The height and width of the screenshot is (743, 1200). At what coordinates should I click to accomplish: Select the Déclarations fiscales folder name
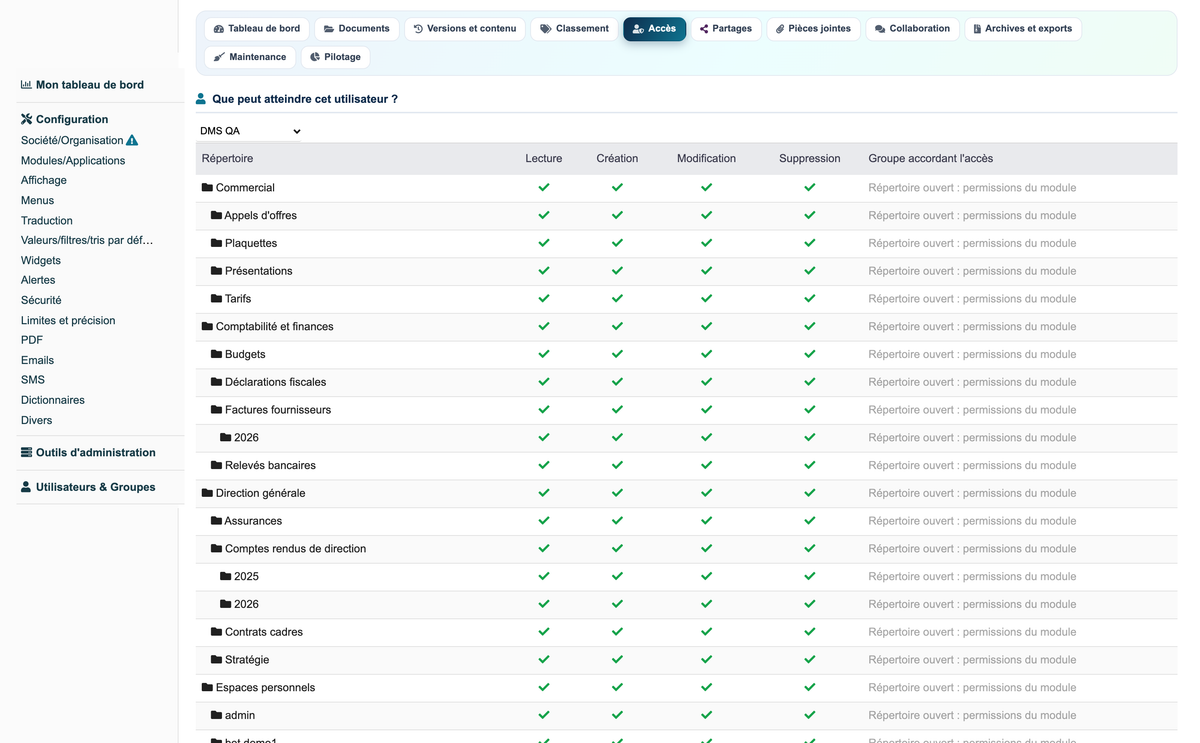276,382
